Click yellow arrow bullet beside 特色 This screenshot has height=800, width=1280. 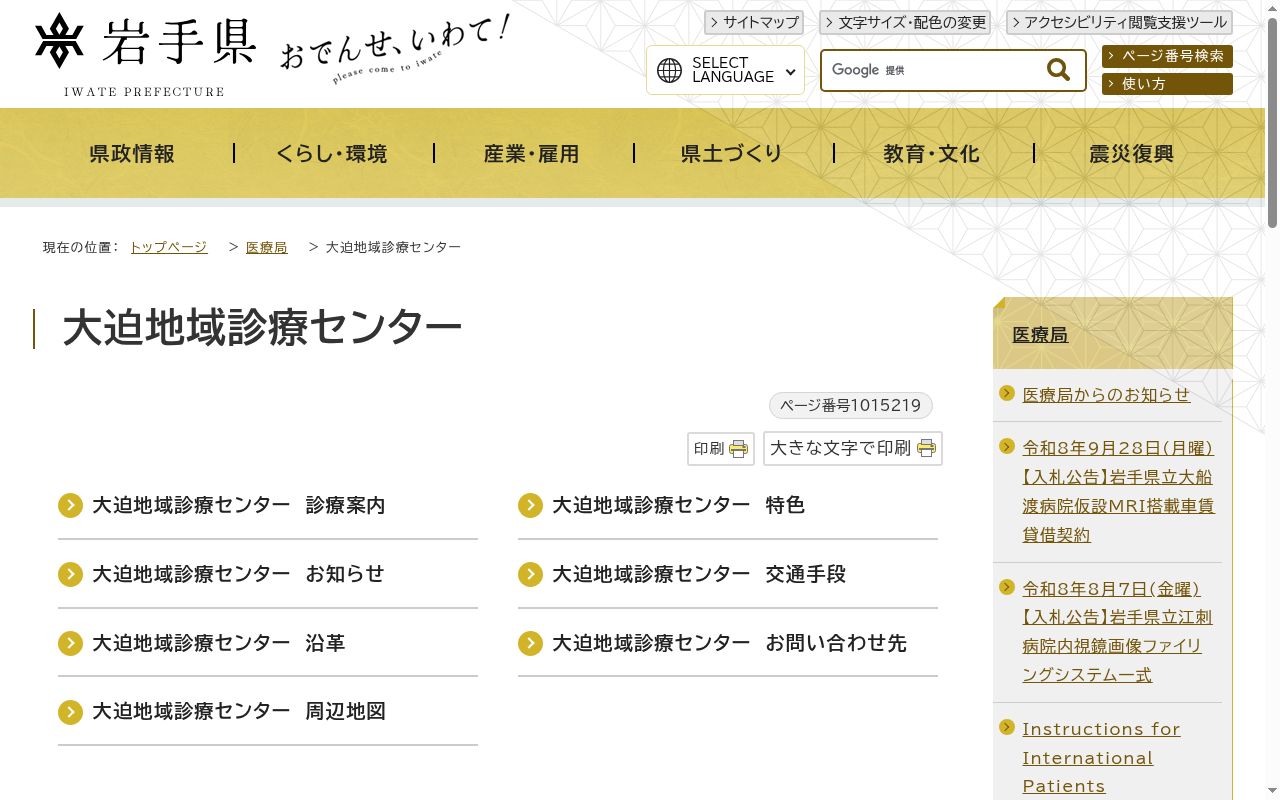pyautogui.click(x=530, y=506)
